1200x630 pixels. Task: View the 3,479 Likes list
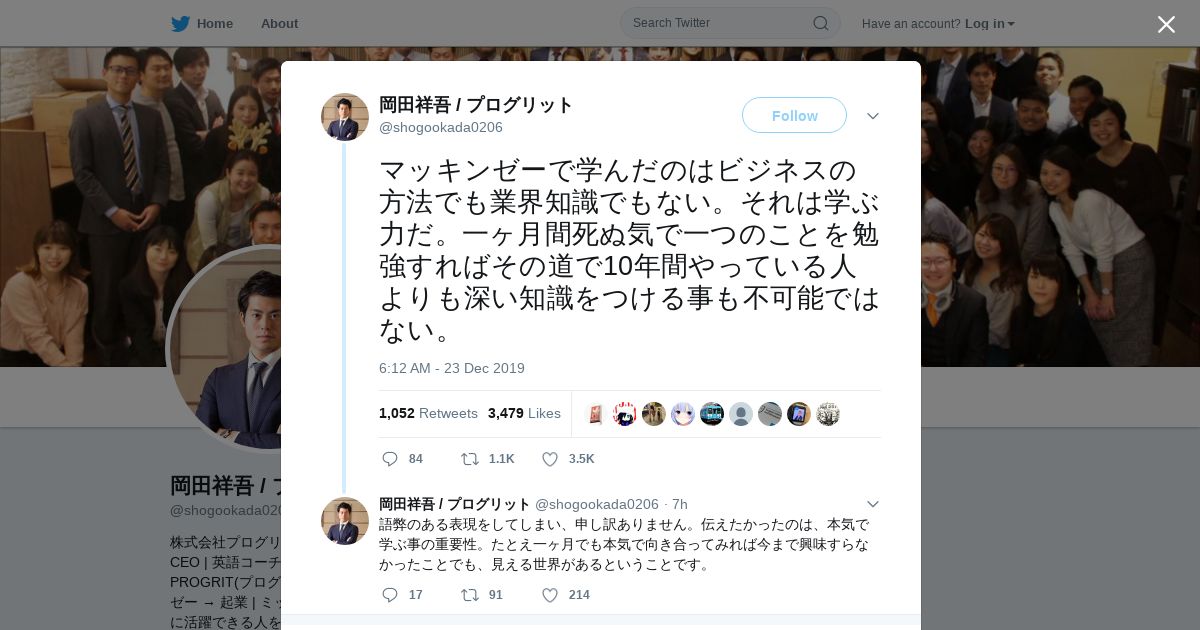click(x=524, y=413)
